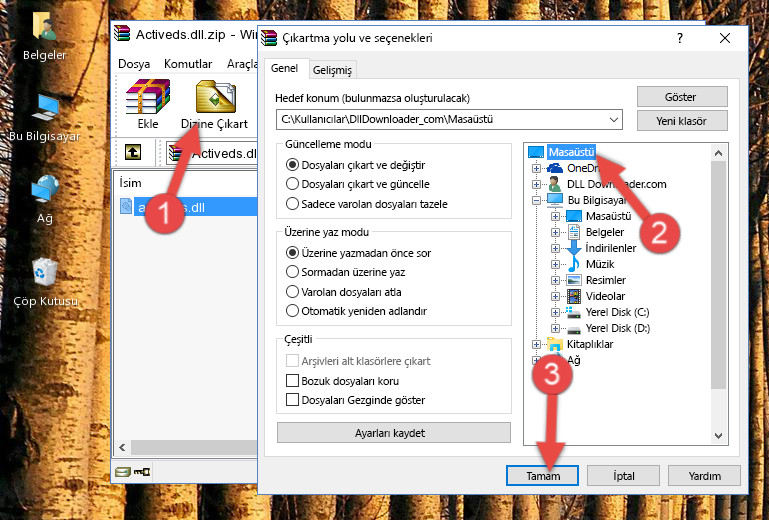Select top-level Masaüstü in folder tree
The height and width of the screenshot is (520, 769).
(x=571, y=152)
